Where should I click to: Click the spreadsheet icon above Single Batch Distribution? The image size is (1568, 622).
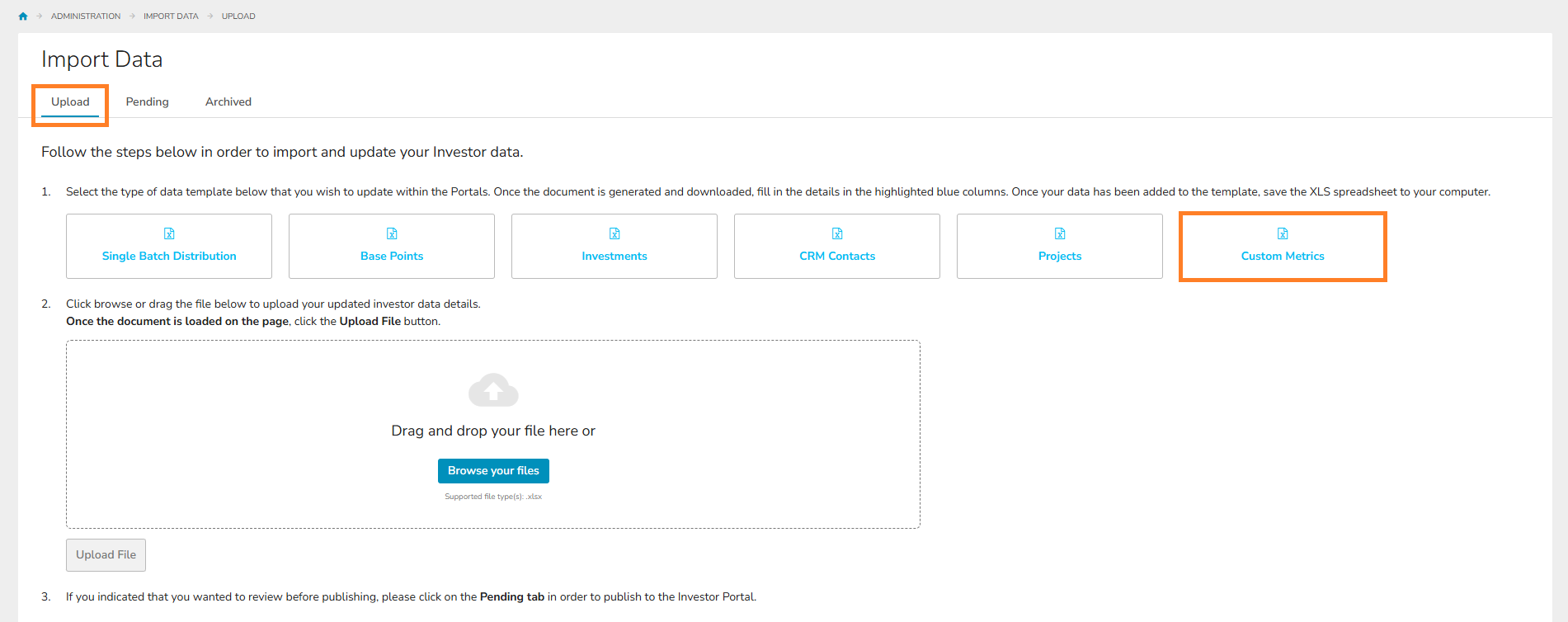(169, 233)
